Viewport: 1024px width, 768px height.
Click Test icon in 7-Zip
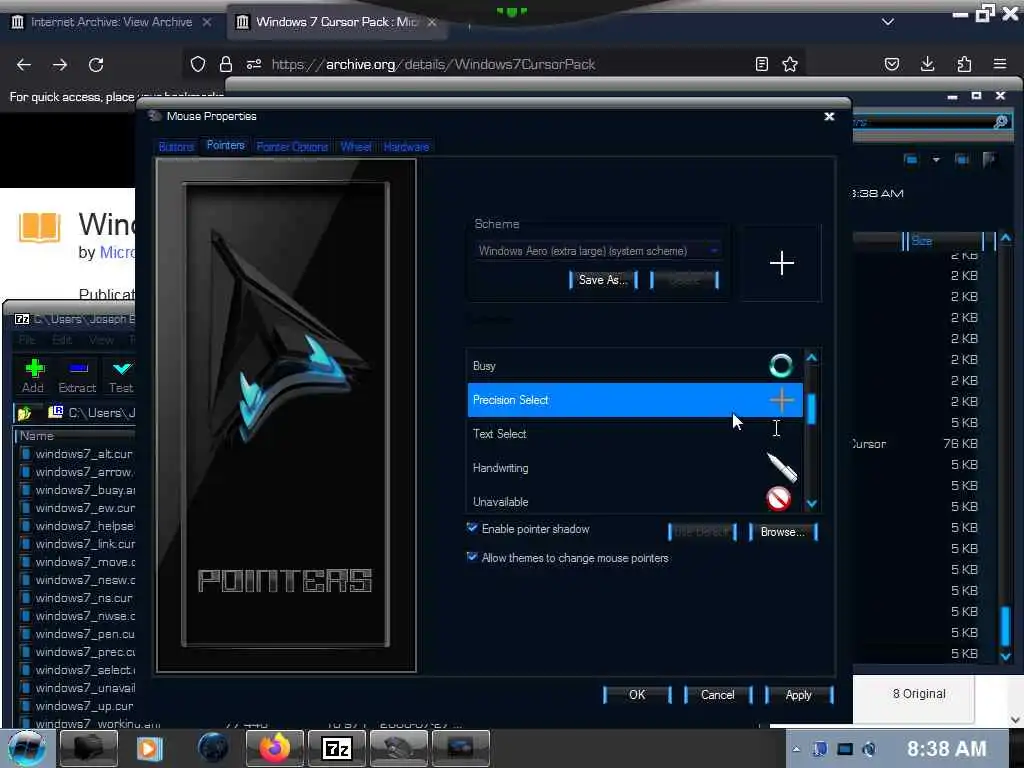click(121, 376)
